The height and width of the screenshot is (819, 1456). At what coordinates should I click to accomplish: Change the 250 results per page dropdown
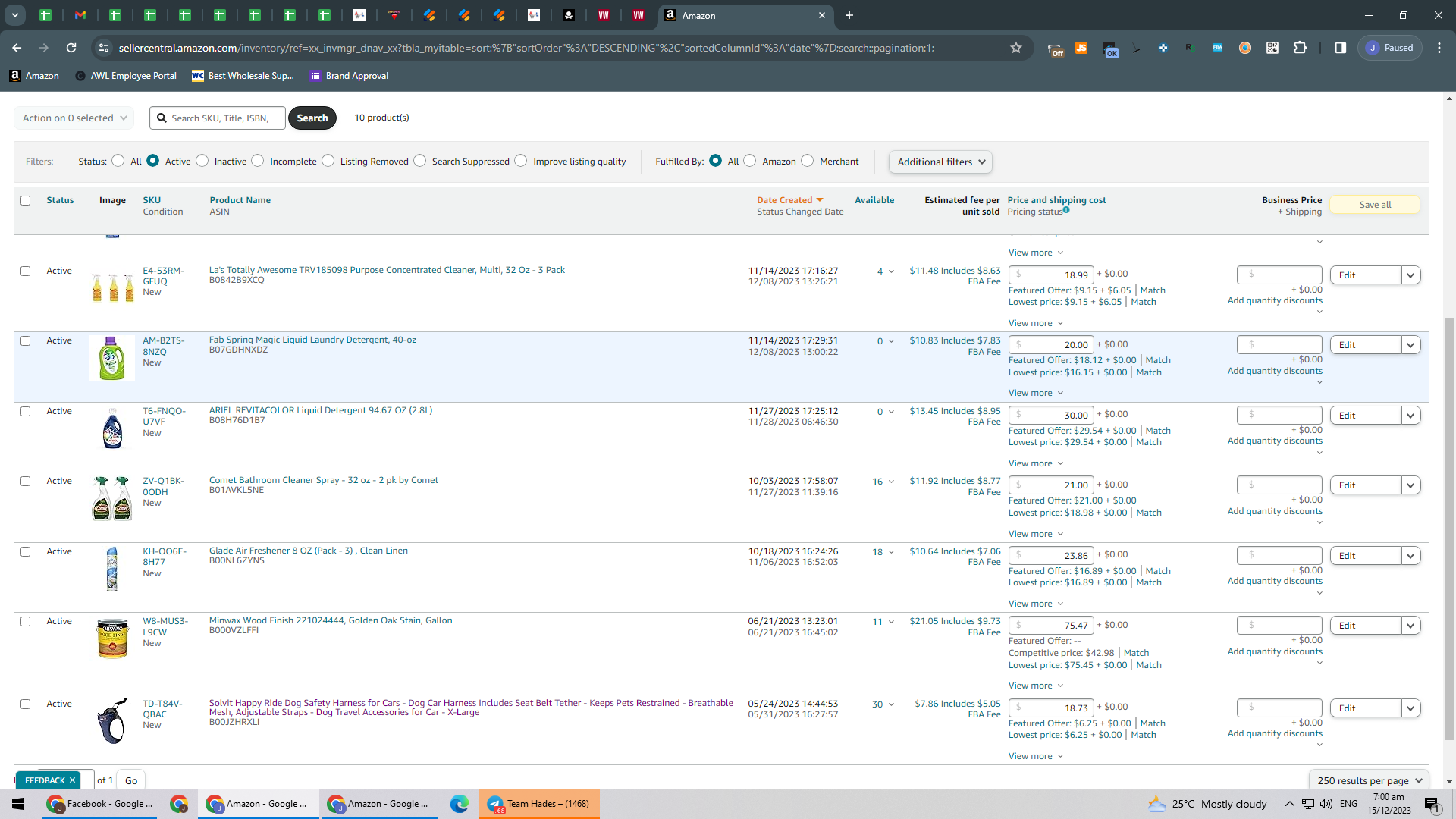tap(1369, 780)
